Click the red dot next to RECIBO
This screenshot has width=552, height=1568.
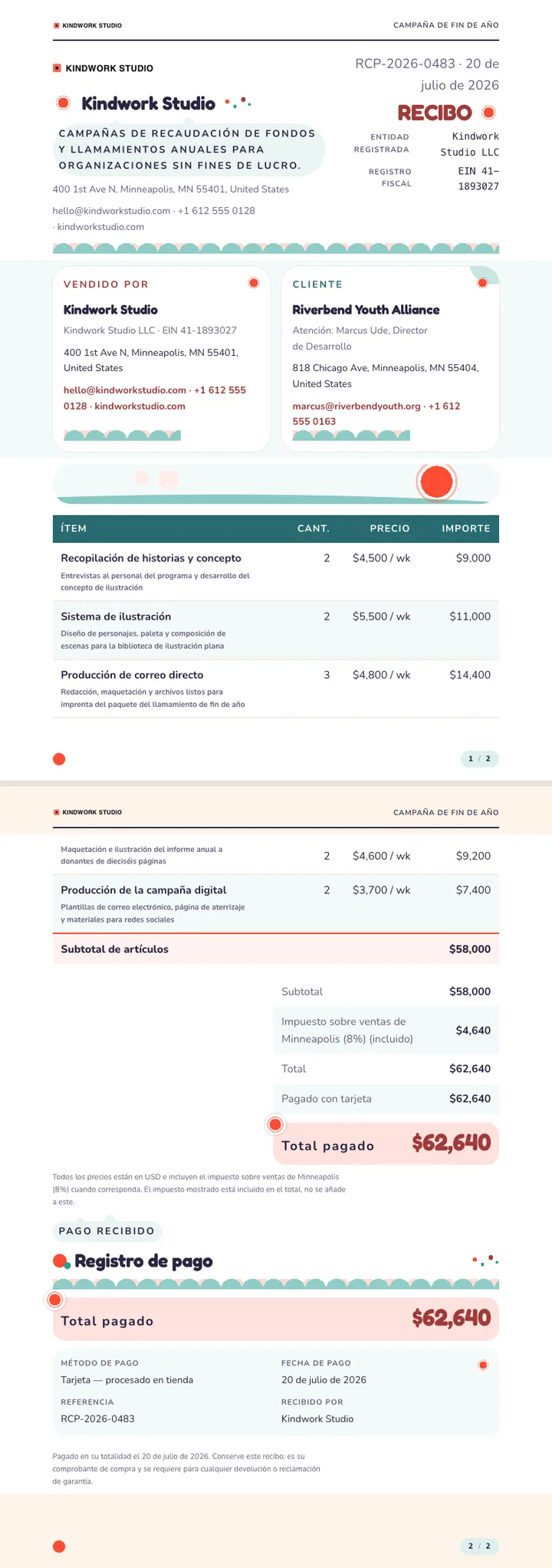tap(488, 113)
